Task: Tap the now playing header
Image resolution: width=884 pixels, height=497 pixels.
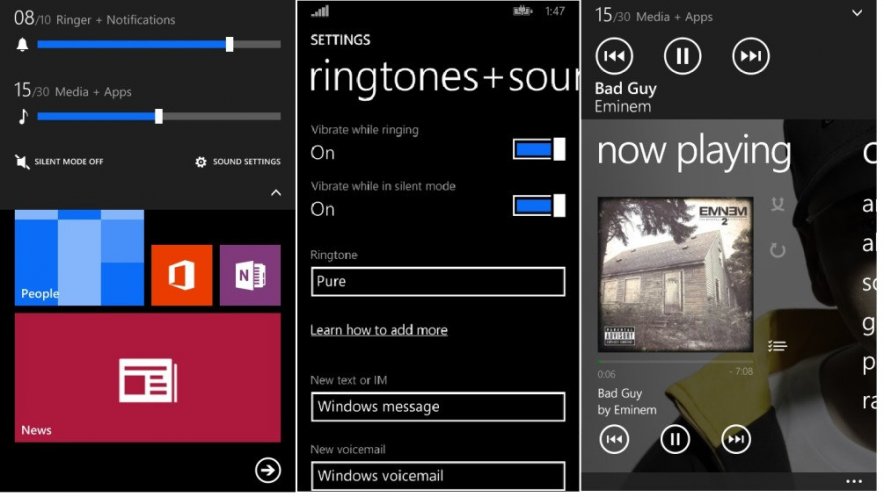Action: 694,152
